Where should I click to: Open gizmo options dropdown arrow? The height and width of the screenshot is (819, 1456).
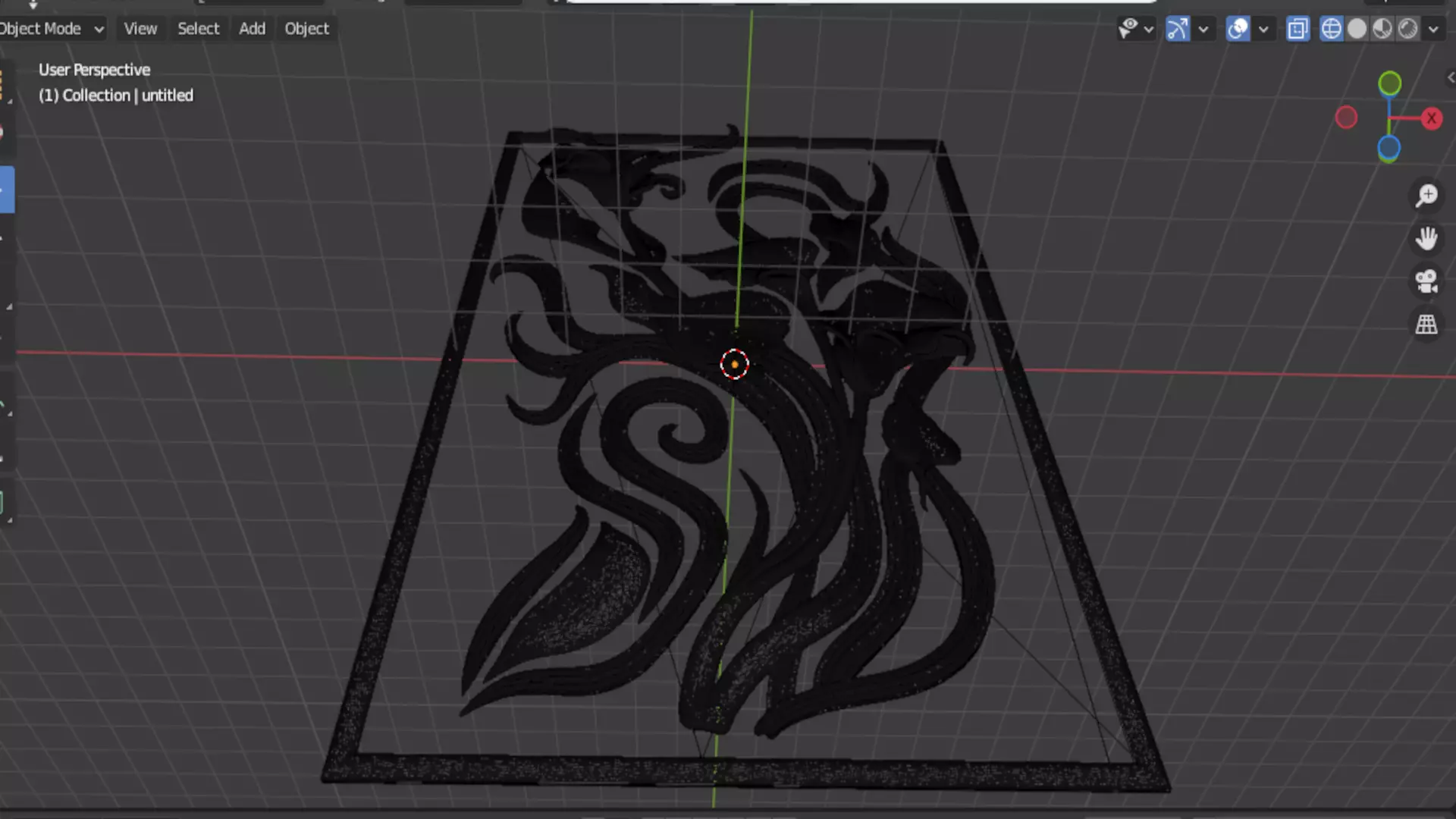[x=1203, y=29]
